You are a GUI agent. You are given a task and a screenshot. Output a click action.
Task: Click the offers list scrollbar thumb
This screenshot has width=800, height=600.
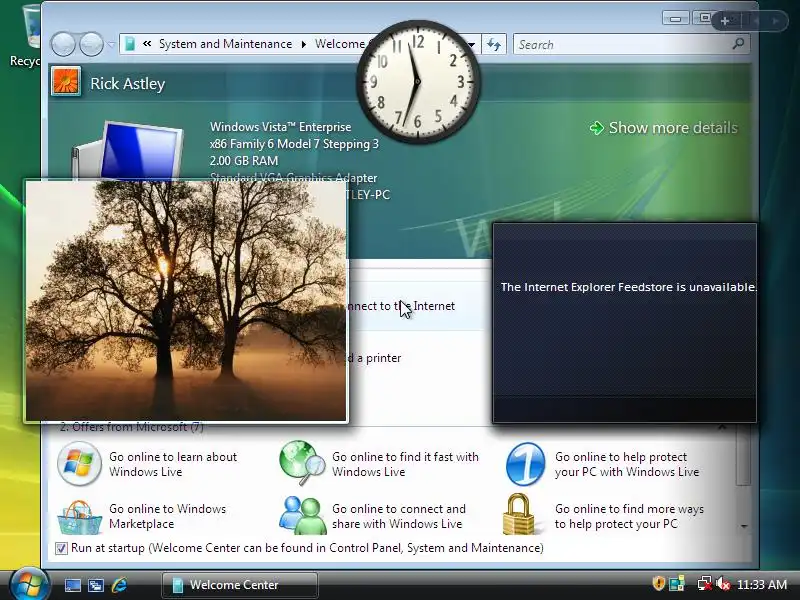pyautogui.click(x=743, y=456)
